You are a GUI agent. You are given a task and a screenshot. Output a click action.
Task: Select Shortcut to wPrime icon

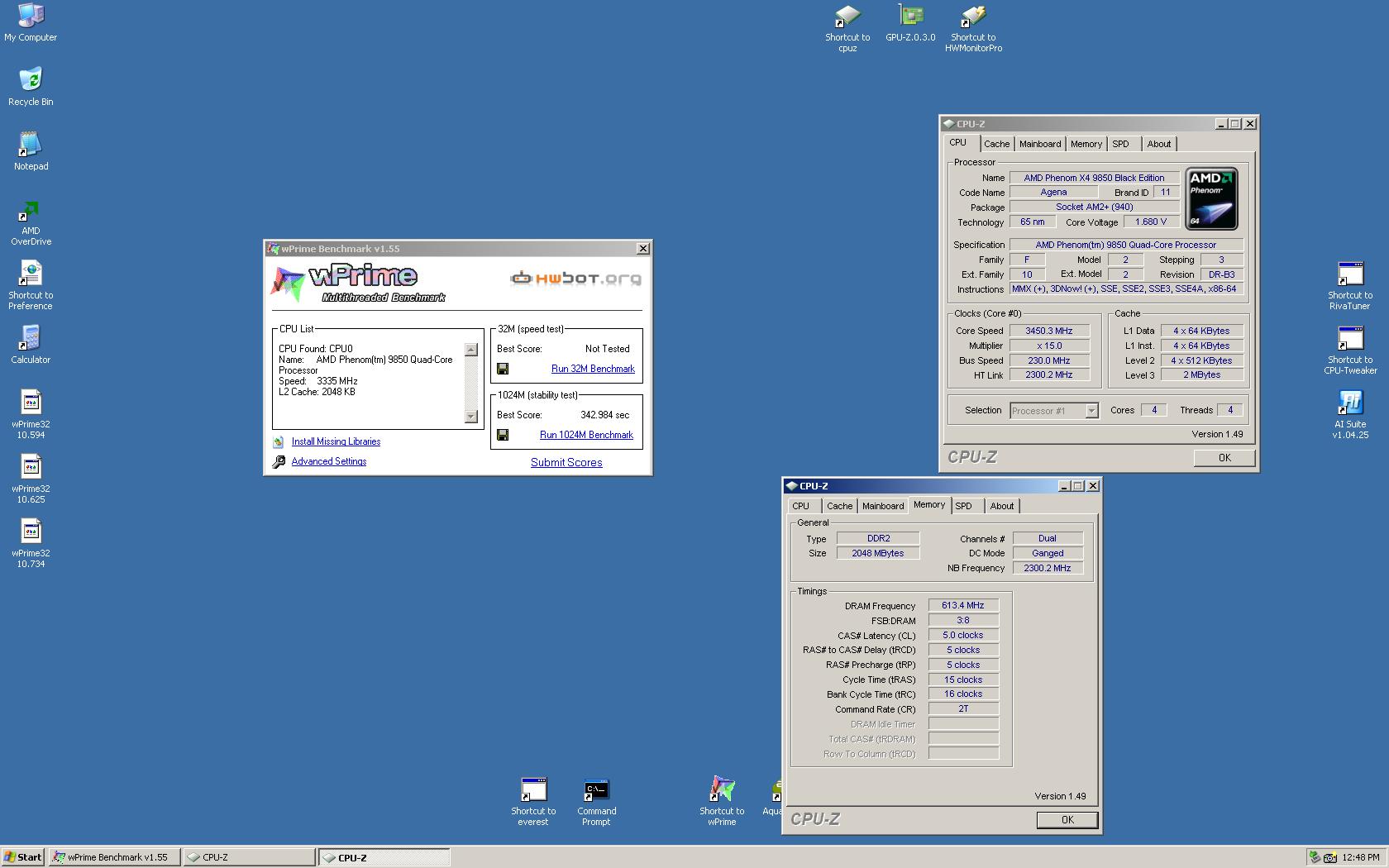(722, 800)
